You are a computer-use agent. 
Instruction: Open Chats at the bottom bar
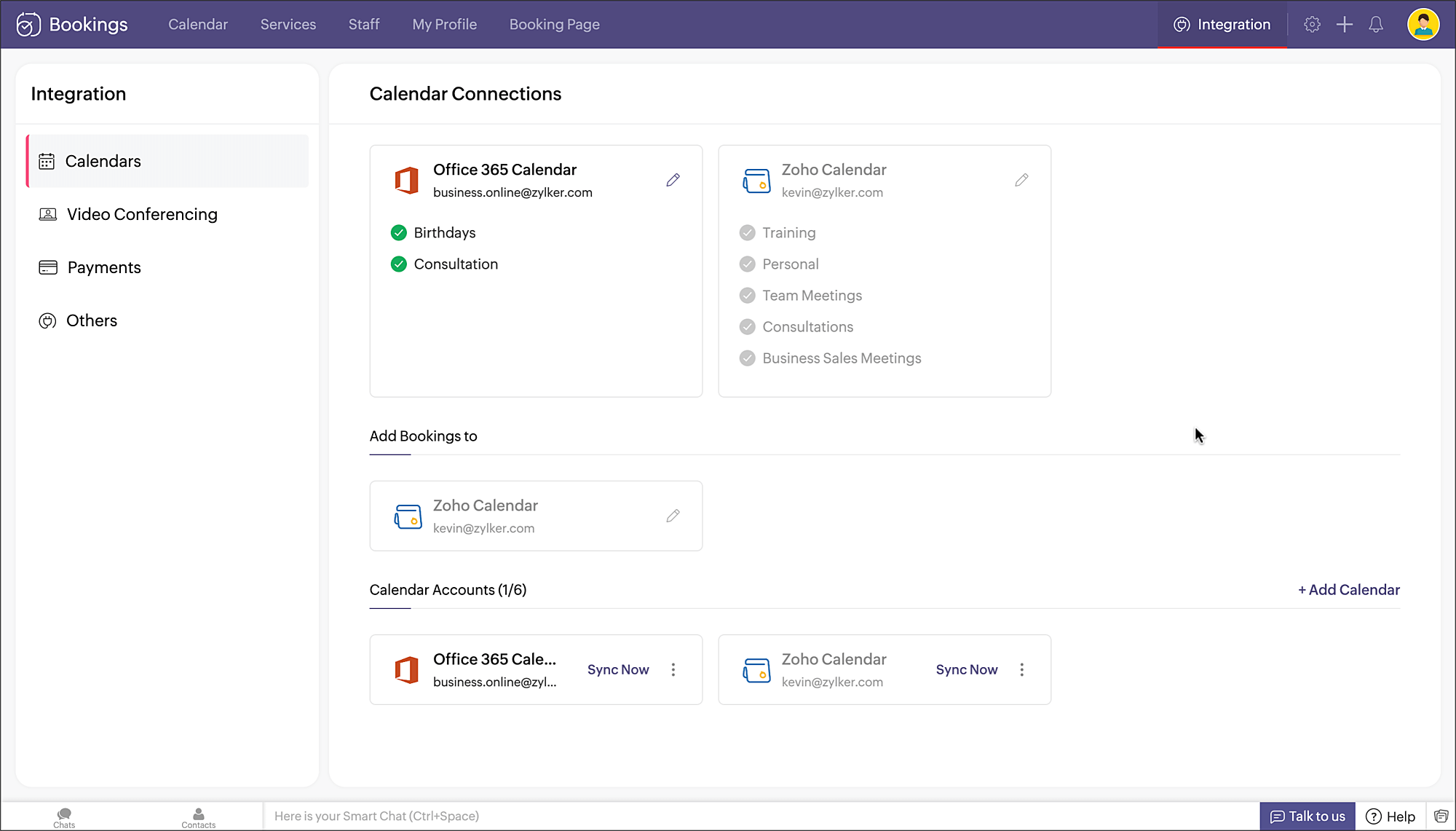(64, 818)
